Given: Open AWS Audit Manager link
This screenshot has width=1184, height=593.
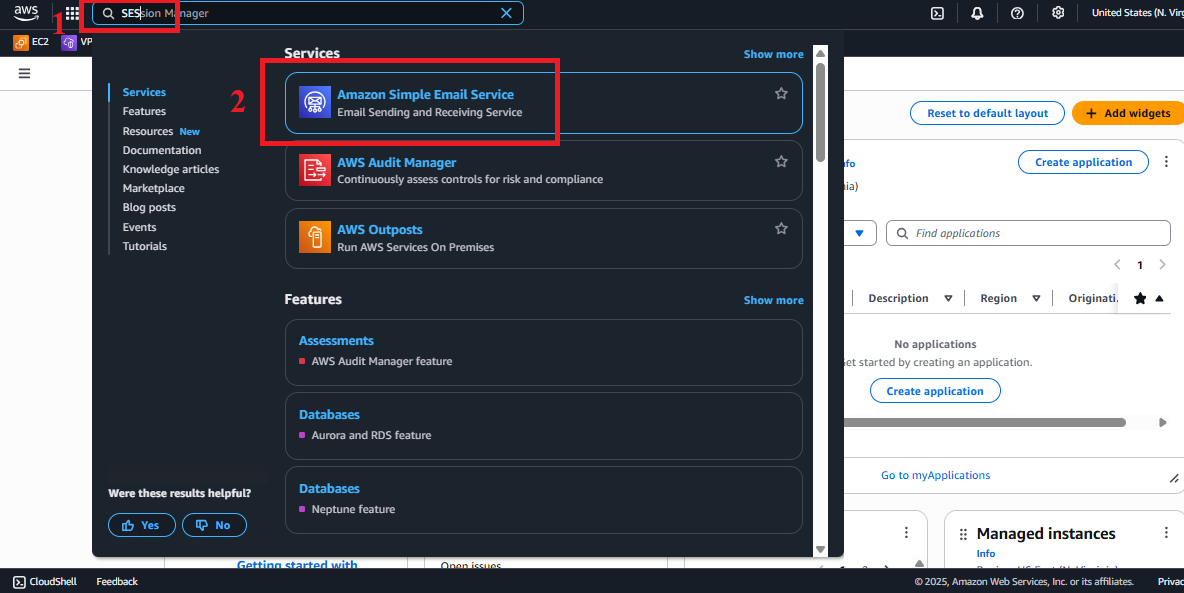Looking at the screenshot, I should pos(396,162).
